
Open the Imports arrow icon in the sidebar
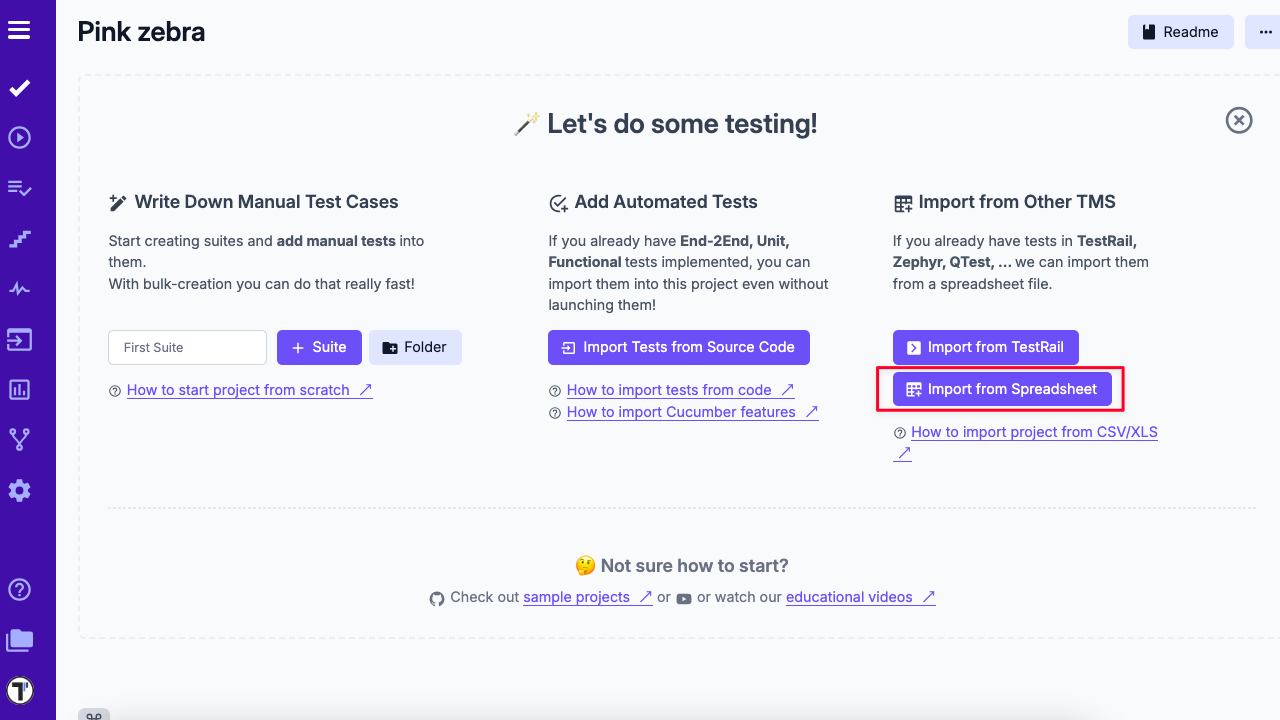(x=19, y=340)
